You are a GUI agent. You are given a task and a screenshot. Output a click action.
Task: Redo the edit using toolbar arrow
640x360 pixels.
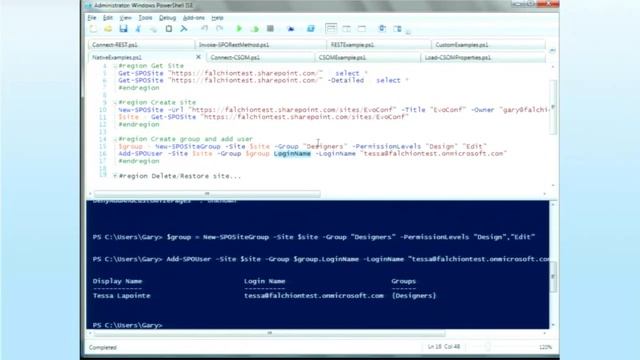pyautogui.click(x=220, y=29)
